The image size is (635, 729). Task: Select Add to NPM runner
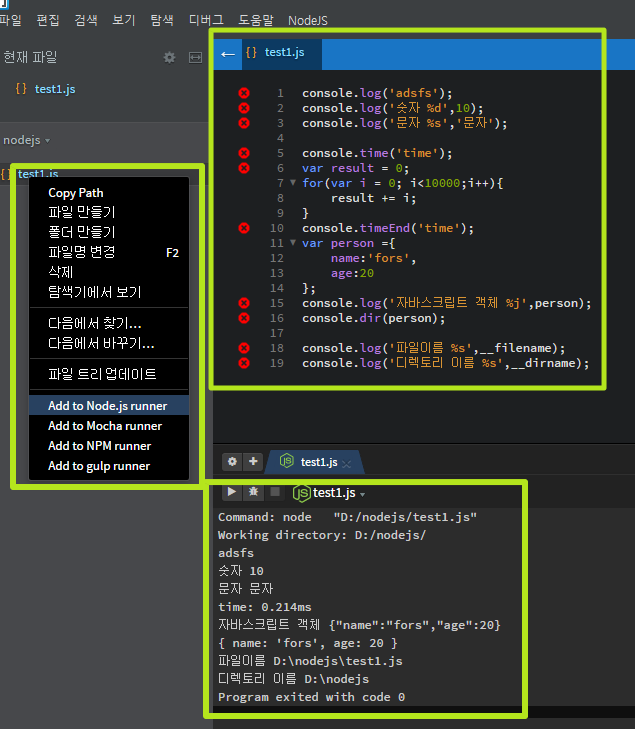click(x=109, y=445)
